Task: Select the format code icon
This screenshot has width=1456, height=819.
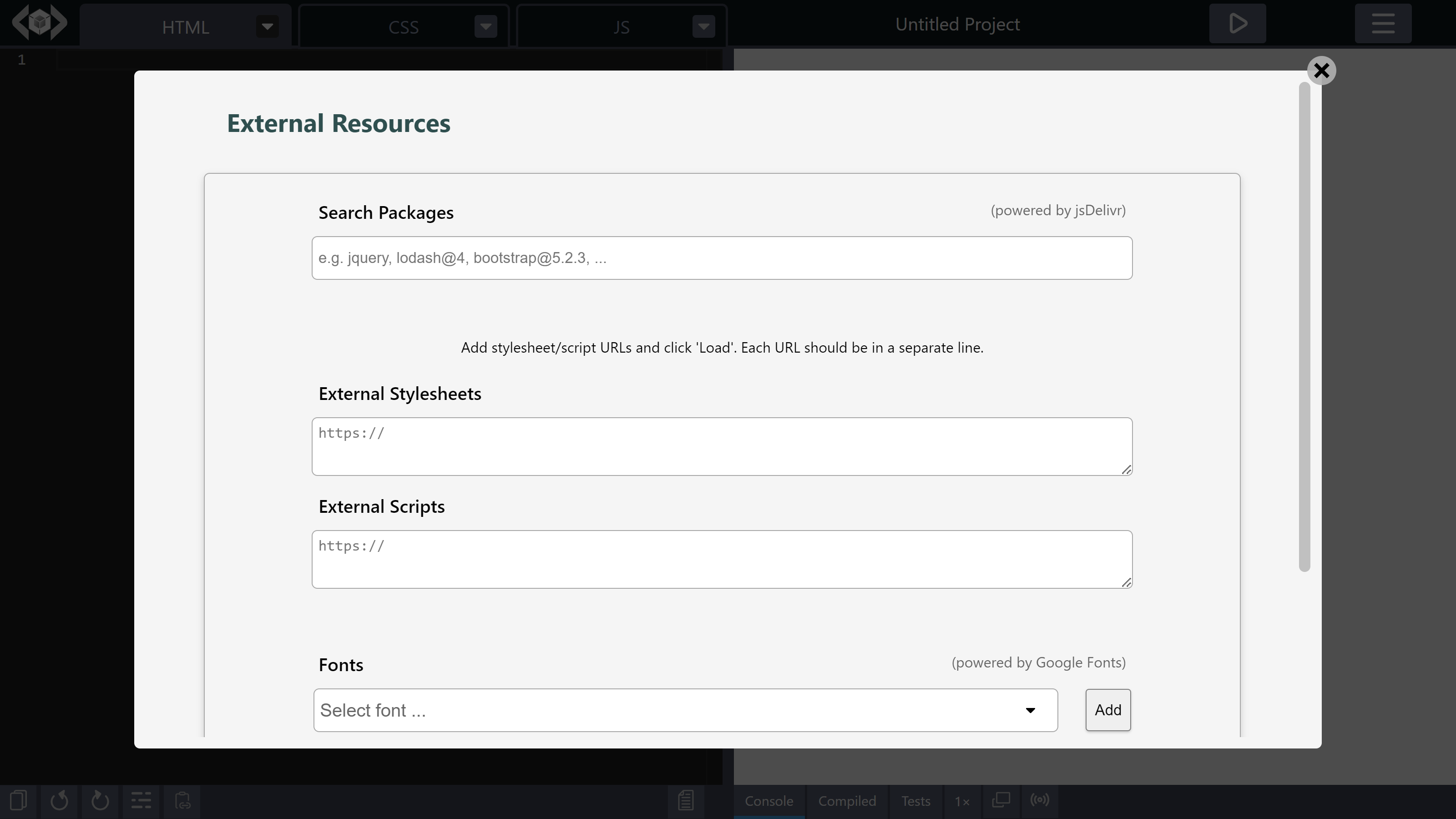Action: (x=141, y=800)
